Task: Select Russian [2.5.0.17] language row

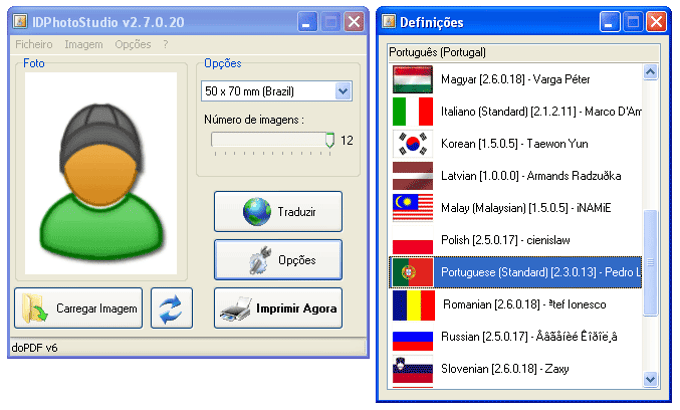Action: click(515, 337)
